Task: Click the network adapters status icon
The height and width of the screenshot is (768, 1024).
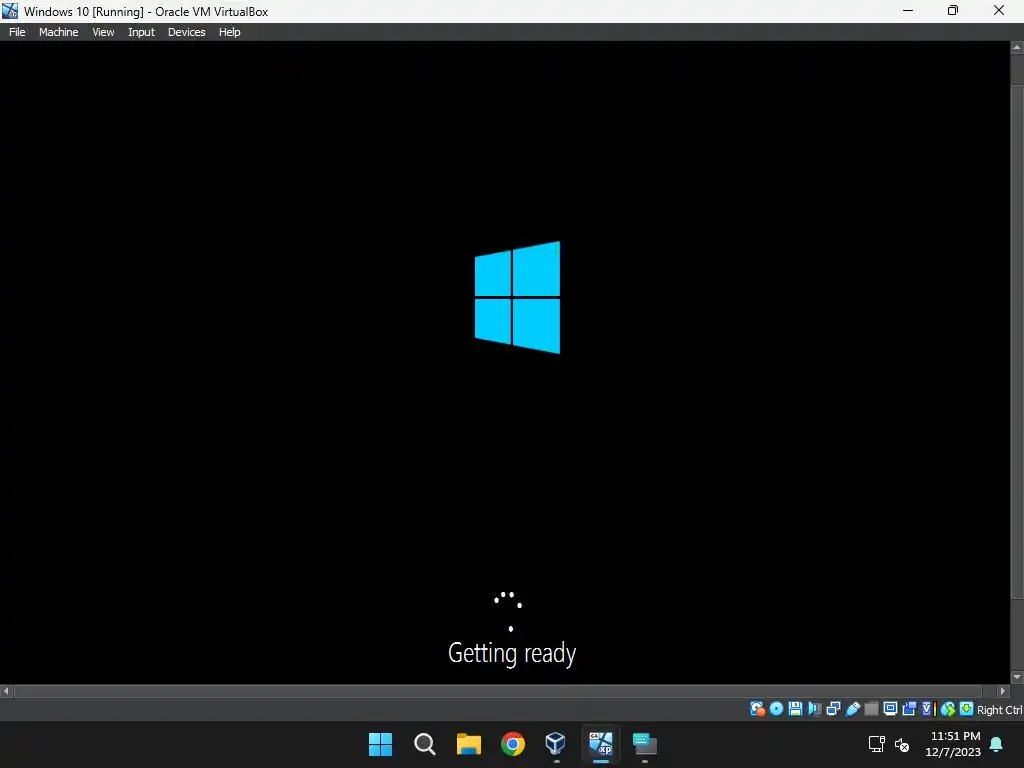Action: 833,709
